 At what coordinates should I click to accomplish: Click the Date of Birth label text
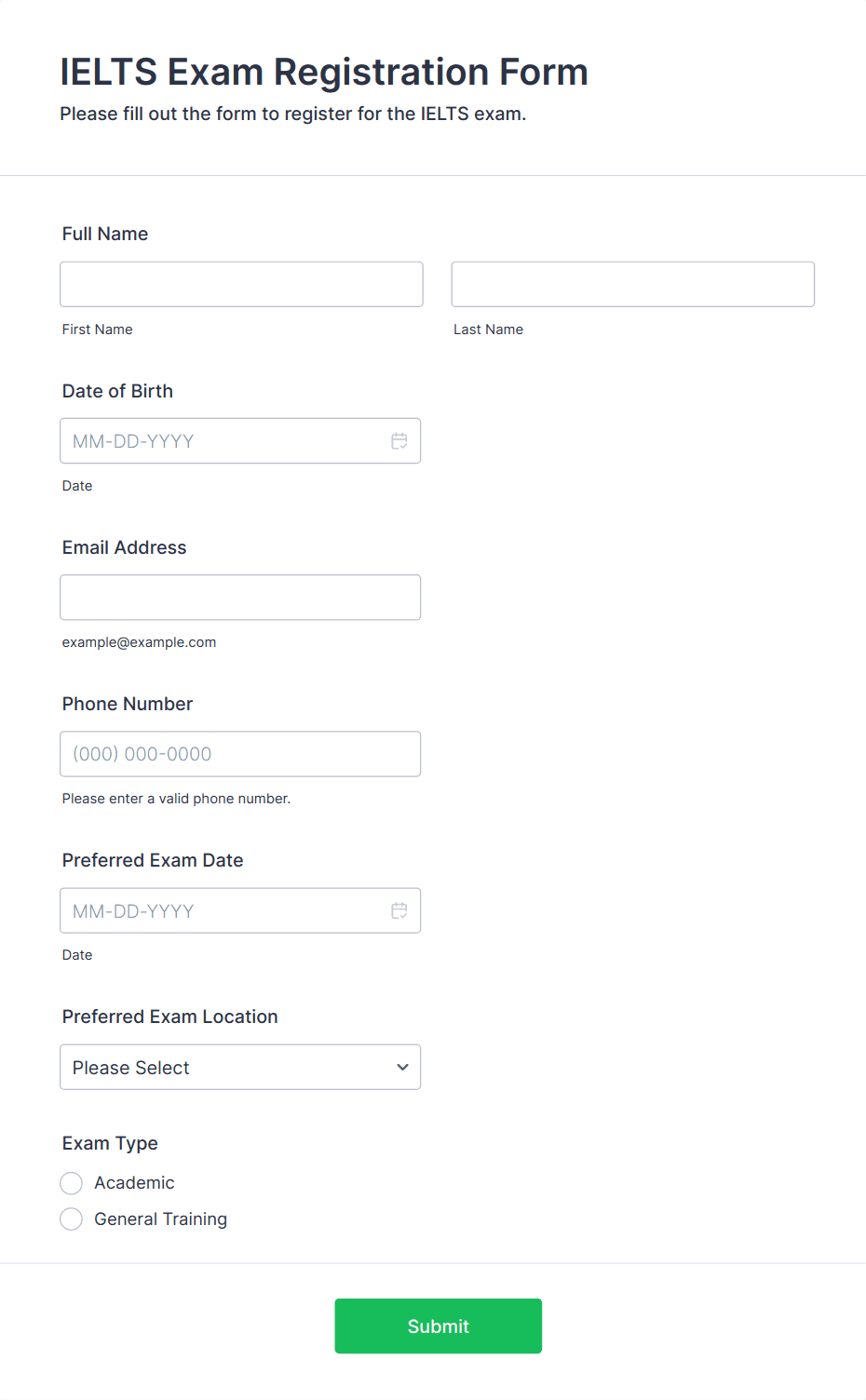117,391
